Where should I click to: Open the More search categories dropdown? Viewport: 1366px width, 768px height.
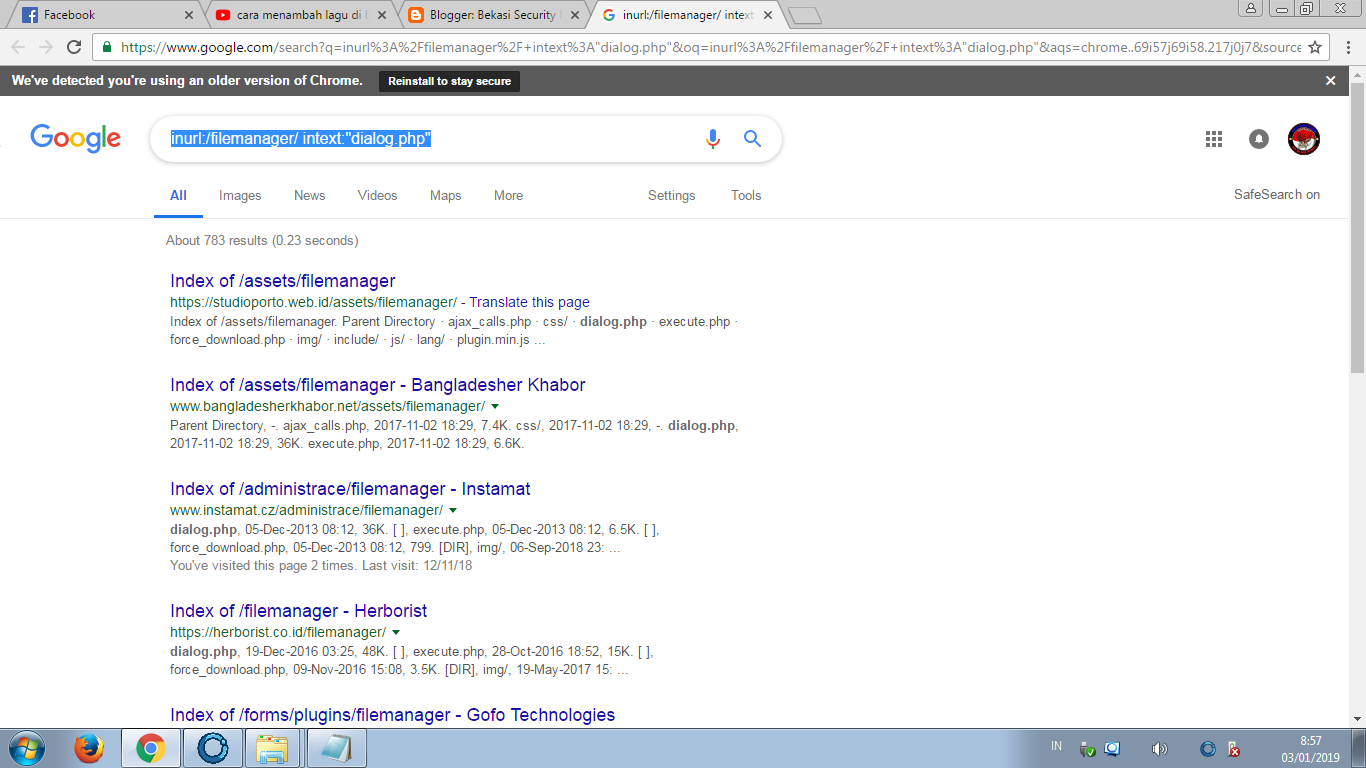tap(508, 195)
